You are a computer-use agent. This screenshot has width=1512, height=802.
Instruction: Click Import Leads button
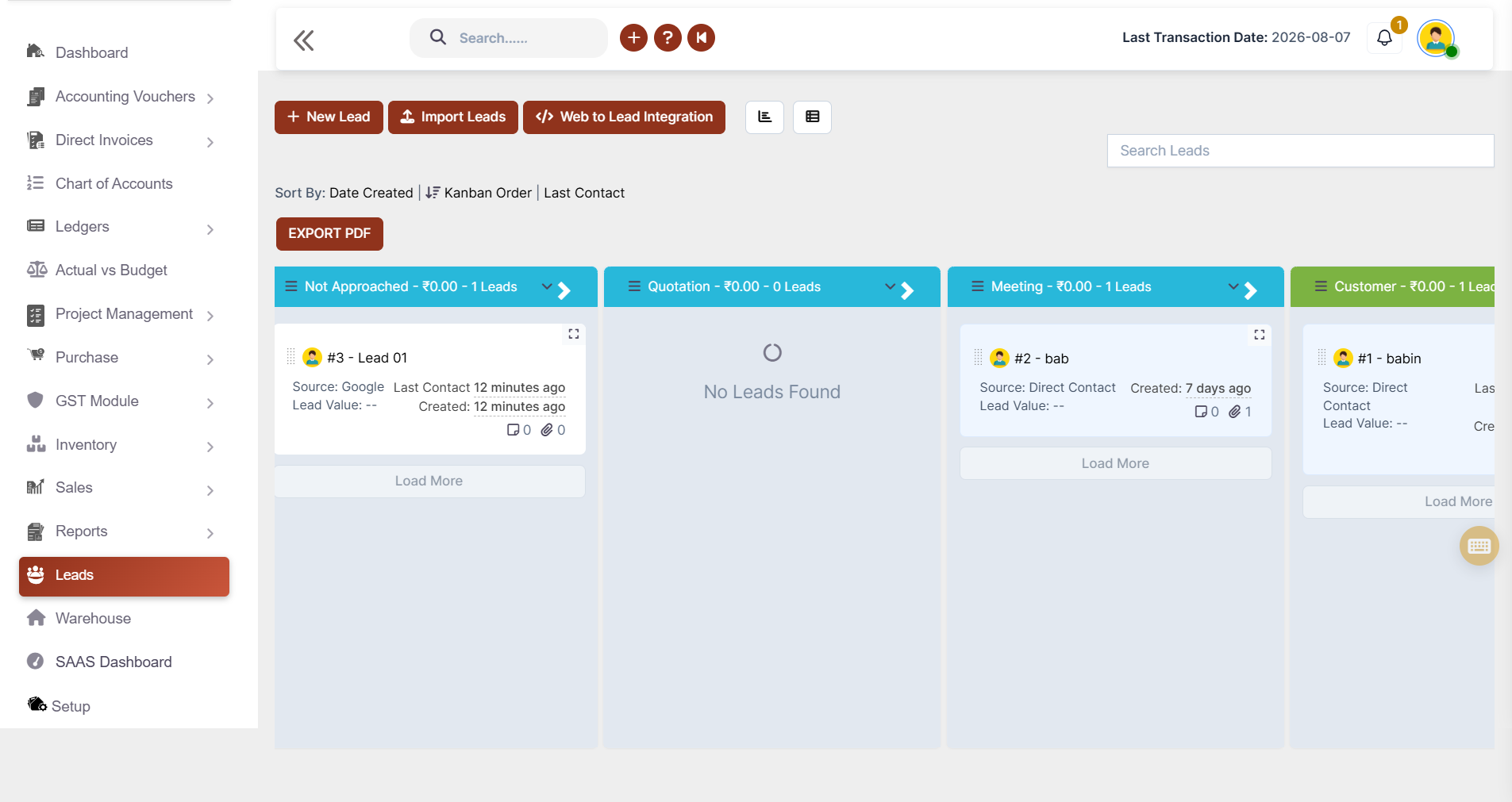[453, 117]
